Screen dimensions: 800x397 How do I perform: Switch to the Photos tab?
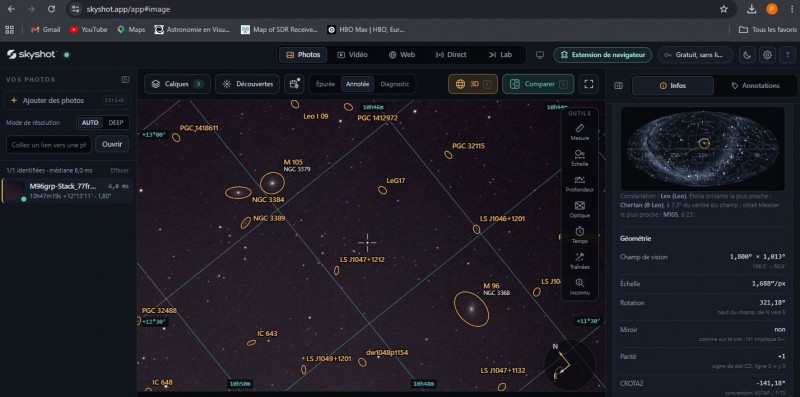[303, 55]
